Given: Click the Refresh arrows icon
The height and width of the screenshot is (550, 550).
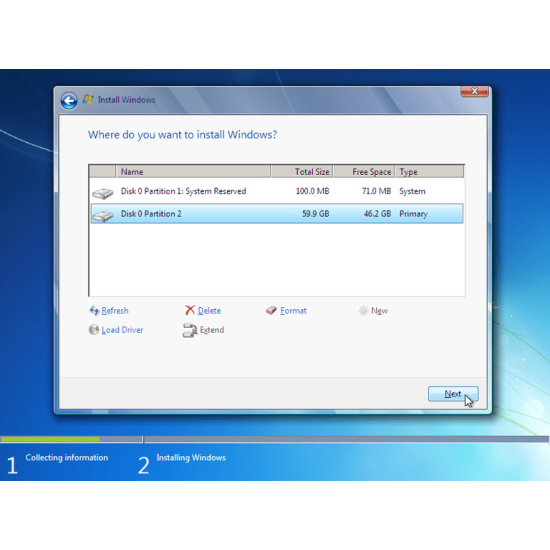Looking at the screenshot, I should 94,310.
